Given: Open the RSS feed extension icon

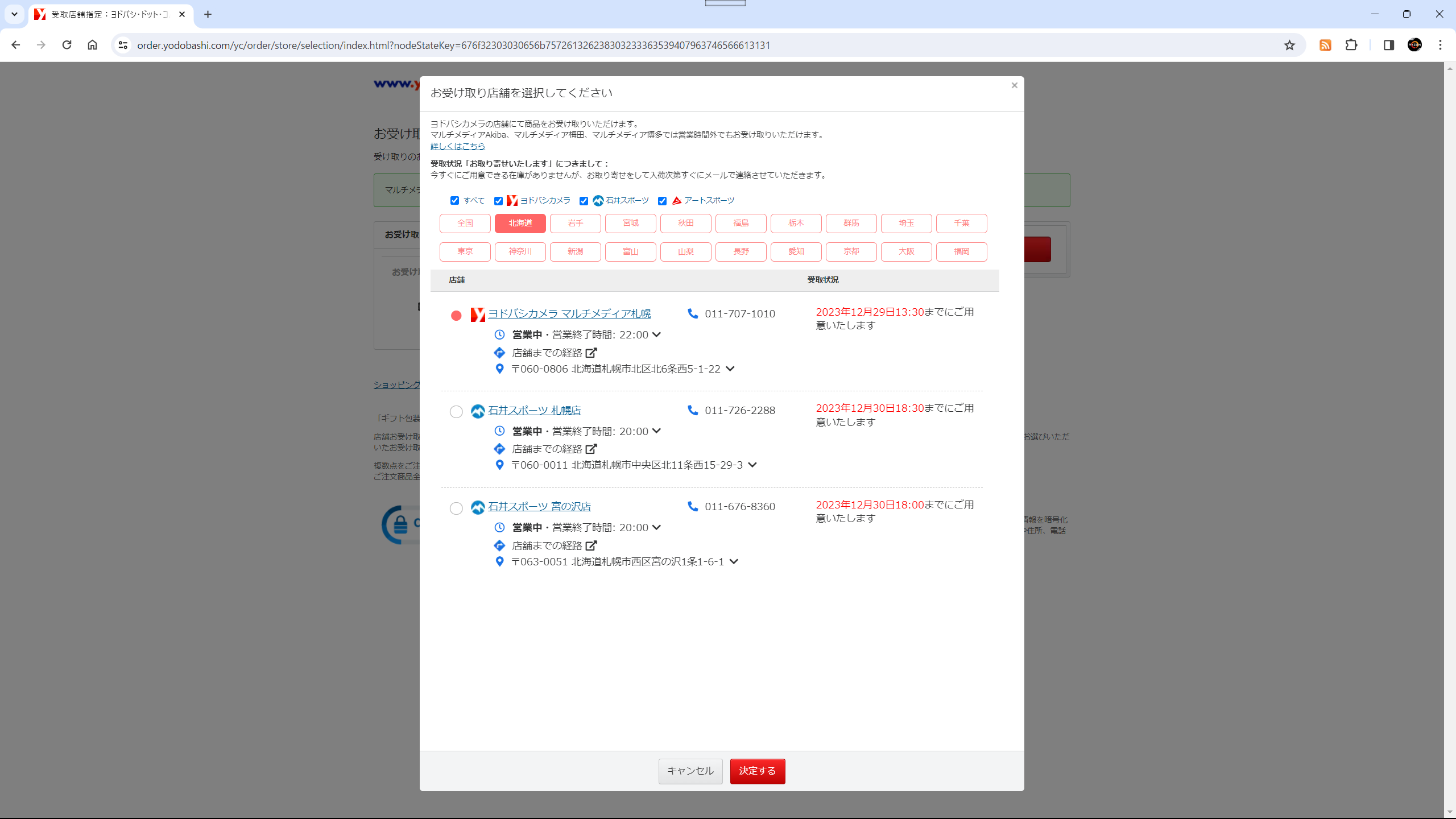Looking at the screenshot, I should click(1325, 45).
